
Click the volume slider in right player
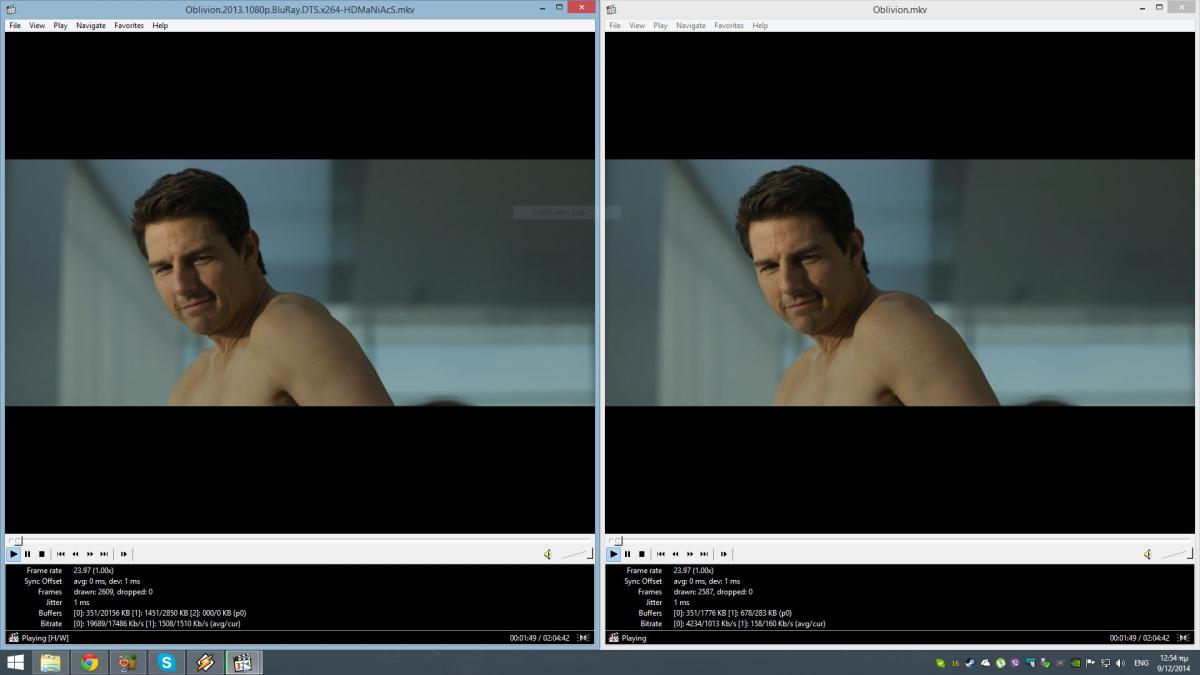pyautogui.click(x=1176, y=554)
